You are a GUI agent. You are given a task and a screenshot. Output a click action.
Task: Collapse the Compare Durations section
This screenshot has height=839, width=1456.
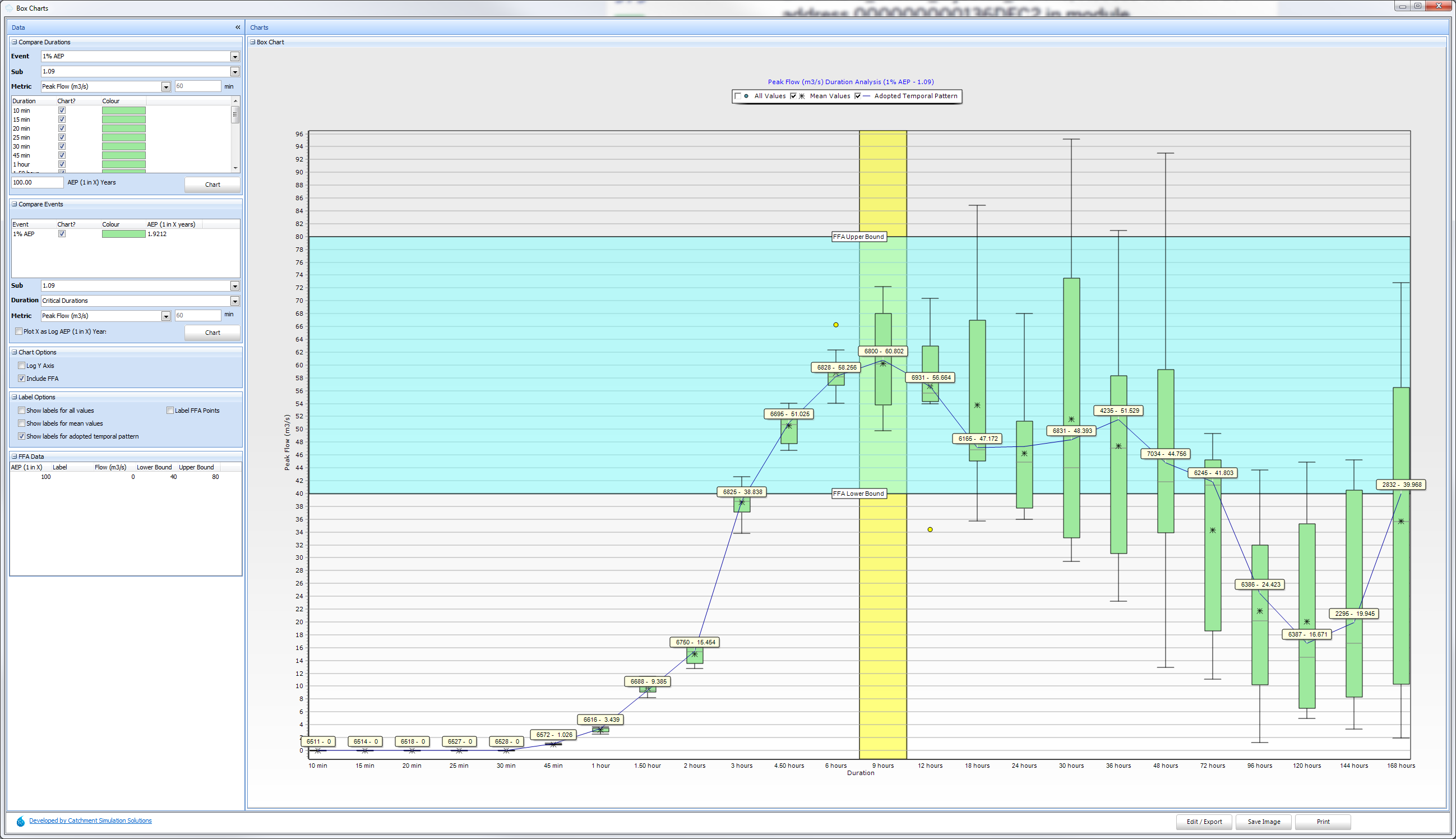(15, 42)
